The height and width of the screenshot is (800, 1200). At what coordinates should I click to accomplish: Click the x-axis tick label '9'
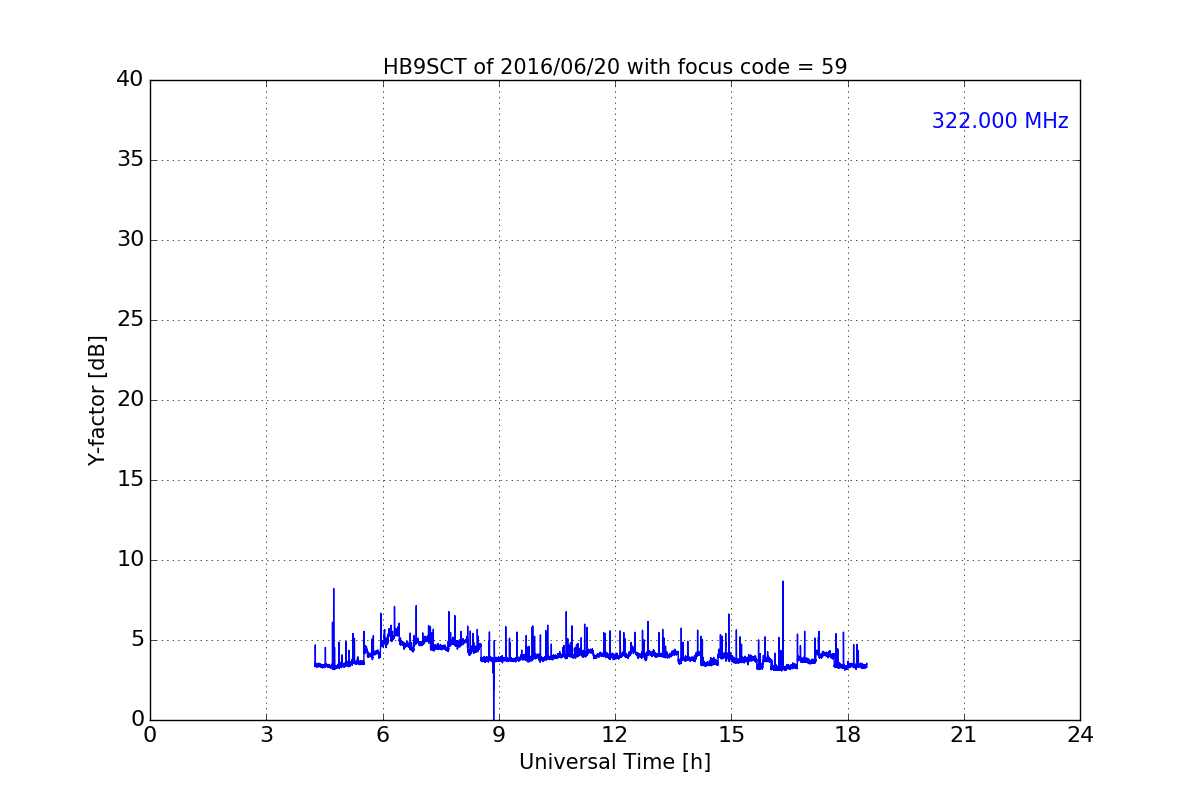(499, 734)
